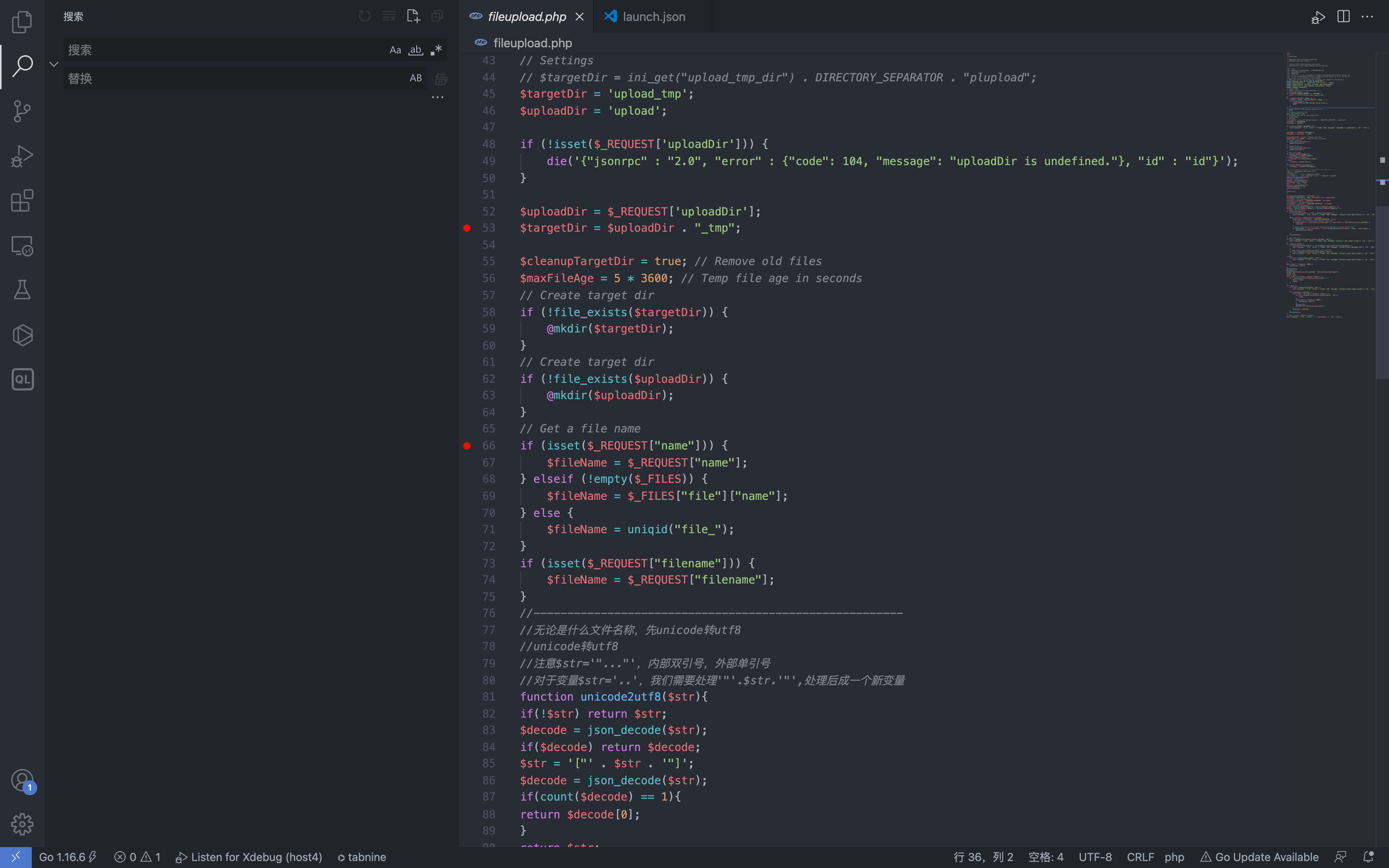Click the php language mode indicator

click(x=1174, y=857)
